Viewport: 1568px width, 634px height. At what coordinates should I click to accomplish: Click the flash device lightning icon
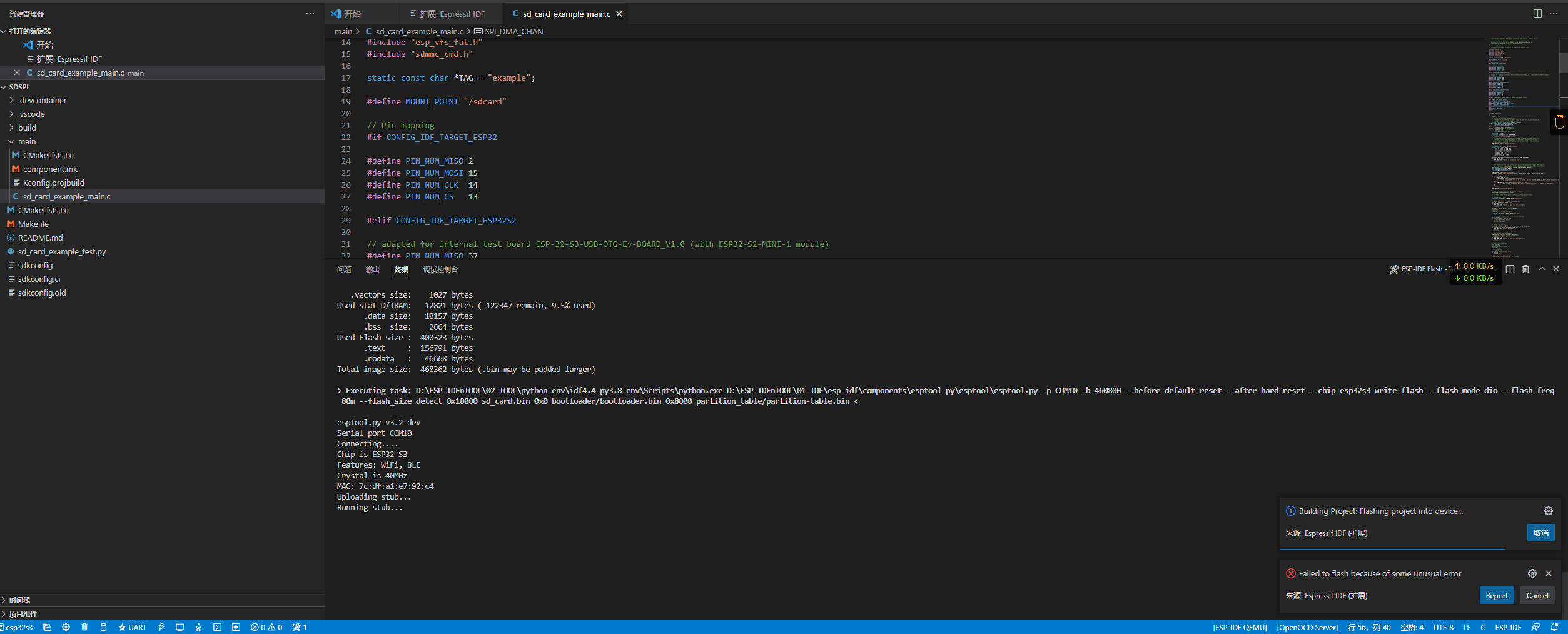click(x=161, y=627)
